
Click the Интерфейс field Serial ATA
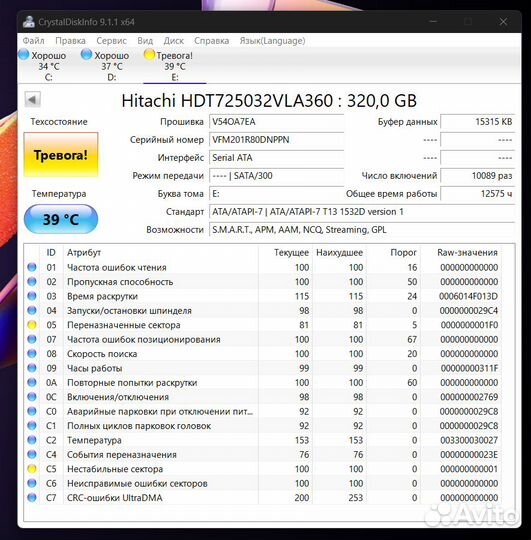tap(277, 157)
